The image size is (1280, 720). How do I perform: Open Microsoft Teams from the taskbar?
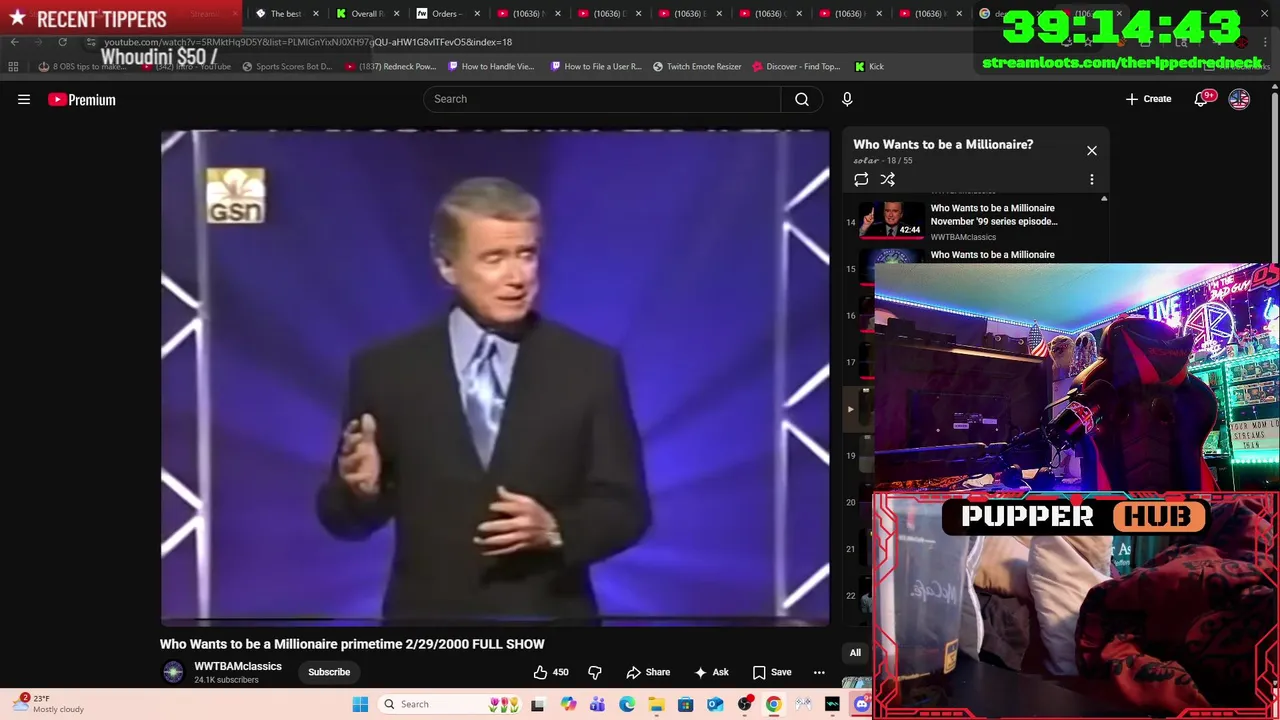tap(597, 705)
